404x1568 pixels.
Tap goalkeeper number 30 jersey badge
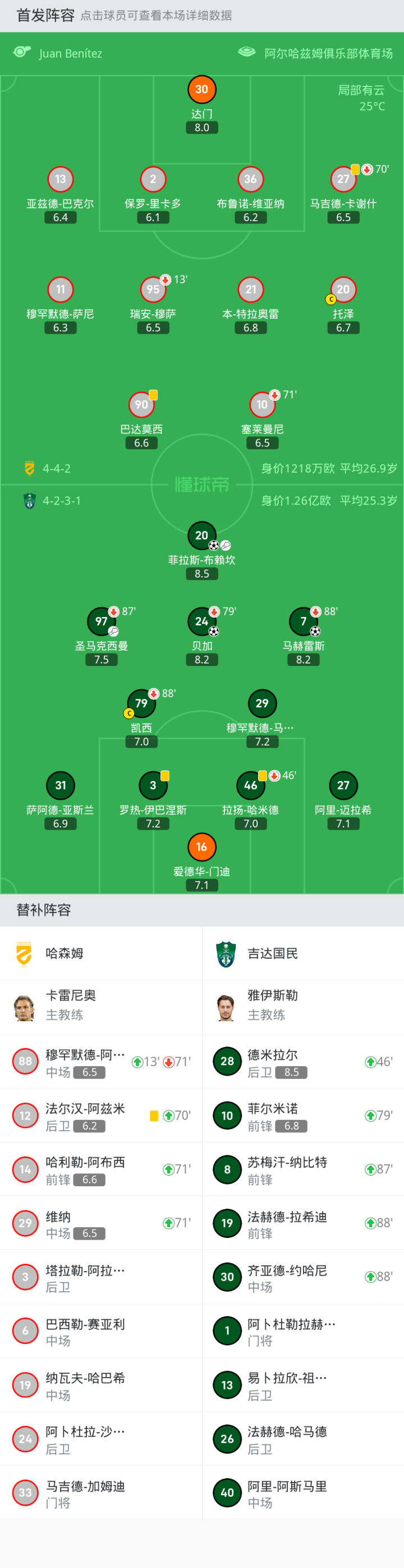point(201,89)
